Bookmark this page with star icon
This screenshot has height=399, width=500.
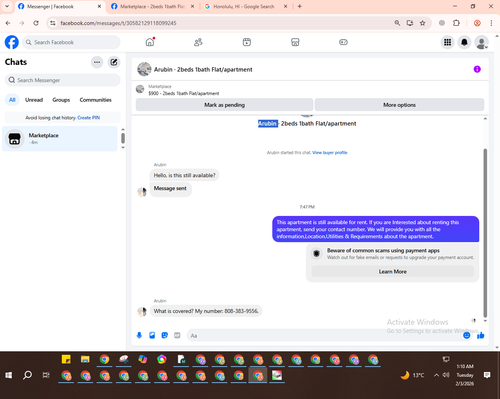pos(423,23)
